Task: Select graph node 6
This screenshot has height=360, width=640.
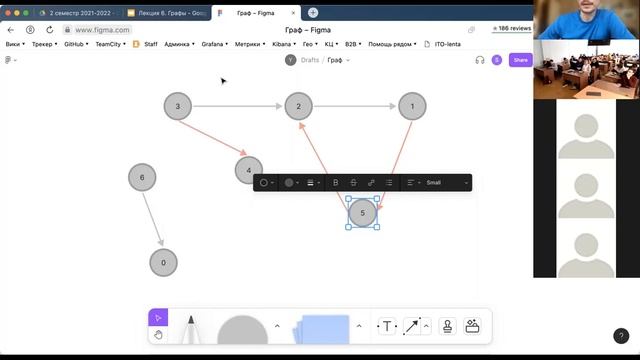Action: click(x=142, y=177)
